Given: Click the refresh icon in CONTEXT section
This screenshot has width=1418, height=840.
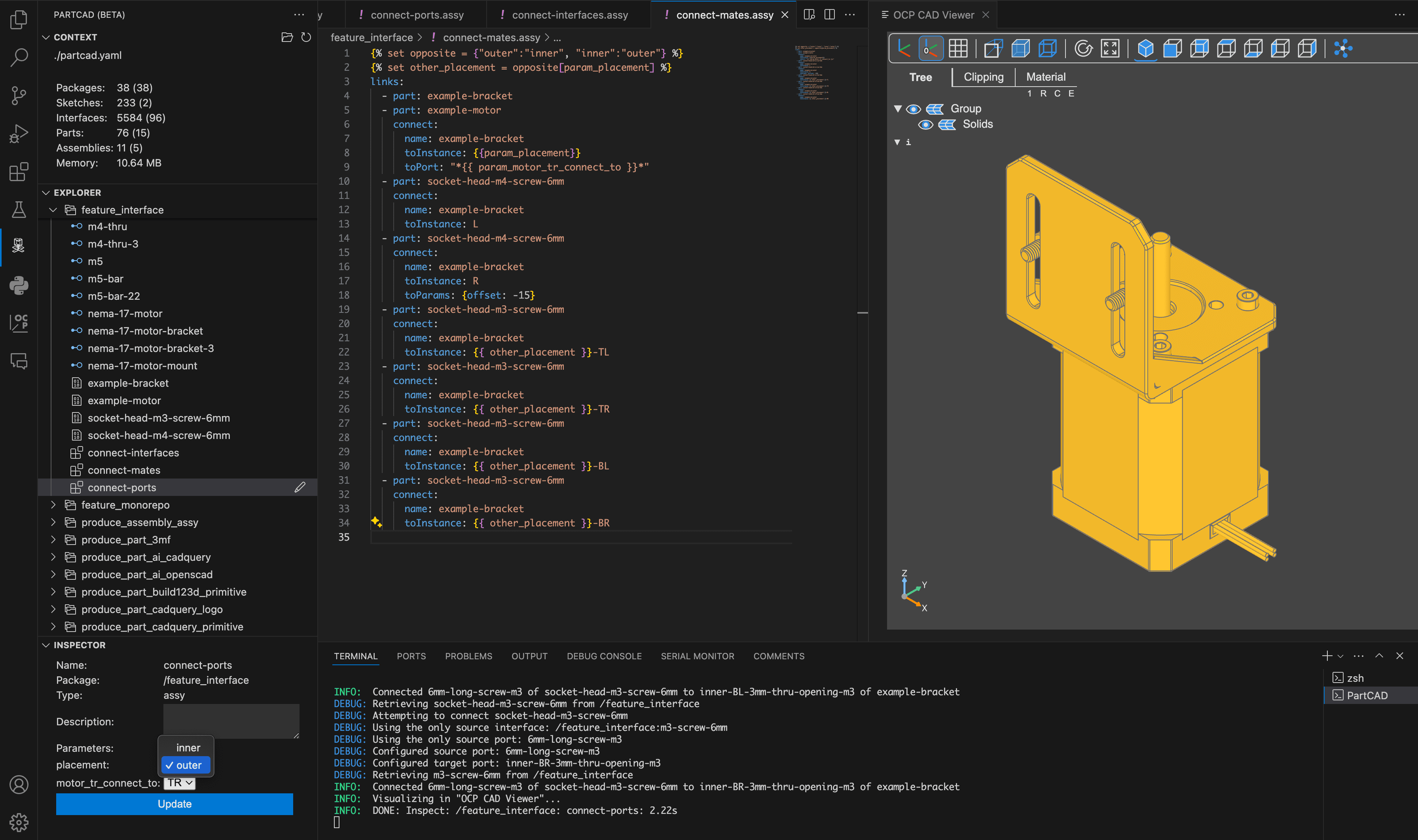Looking at the screenshot, I should click(x=306, y=37).
